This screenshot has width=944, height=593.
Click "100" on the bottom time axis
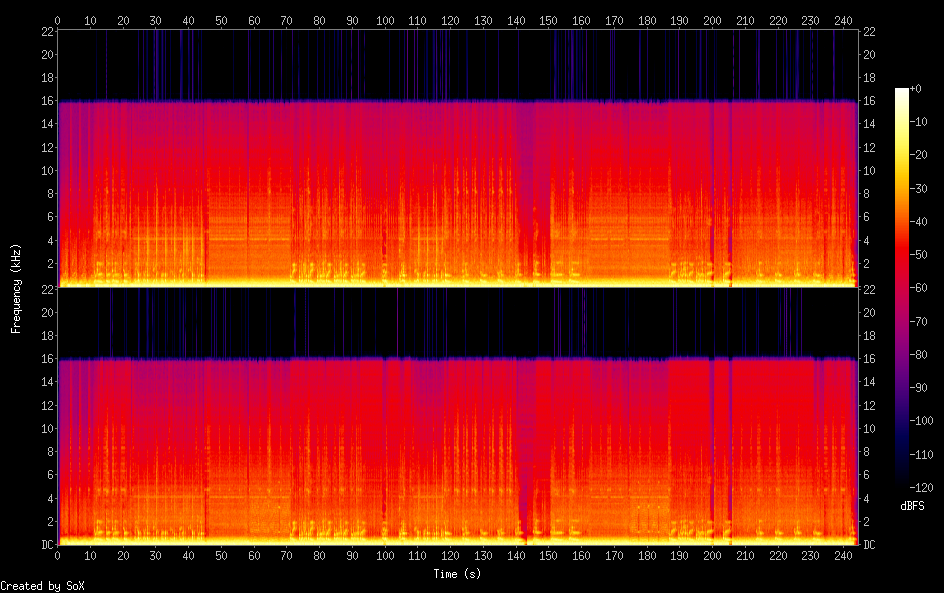(385, 556)
